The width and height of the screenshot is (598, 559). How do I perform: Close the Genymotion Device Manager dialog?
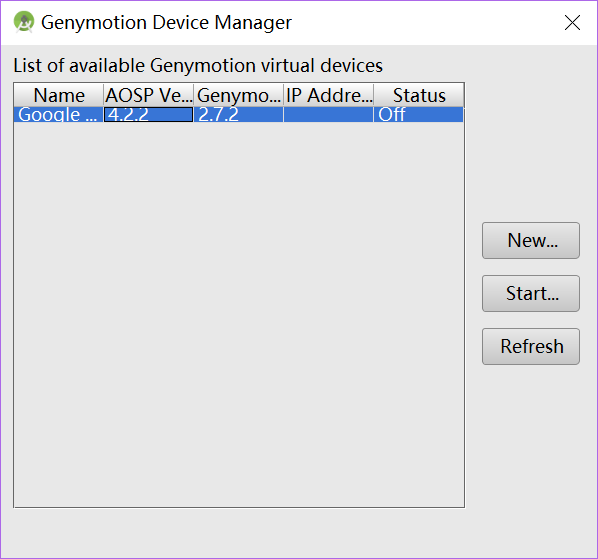(x=572, y=22)
